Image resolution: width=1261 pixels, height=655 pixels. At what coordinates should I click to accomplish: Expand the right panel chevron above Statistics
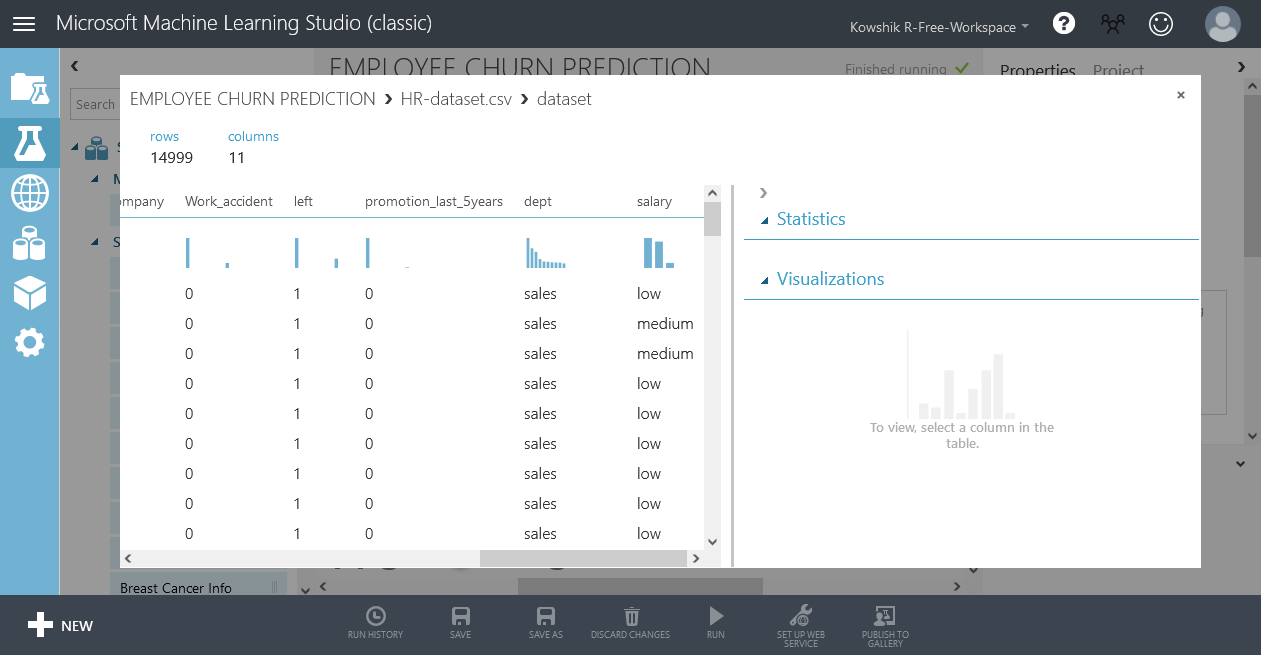point(762,193)
